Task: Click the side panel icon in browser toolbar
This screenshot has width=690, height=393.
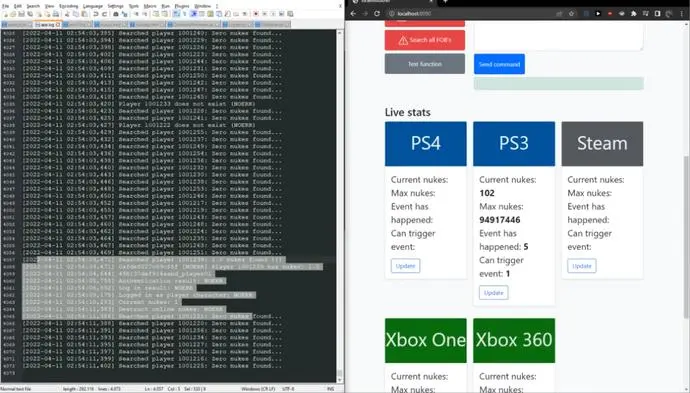Action: (657, 14)
